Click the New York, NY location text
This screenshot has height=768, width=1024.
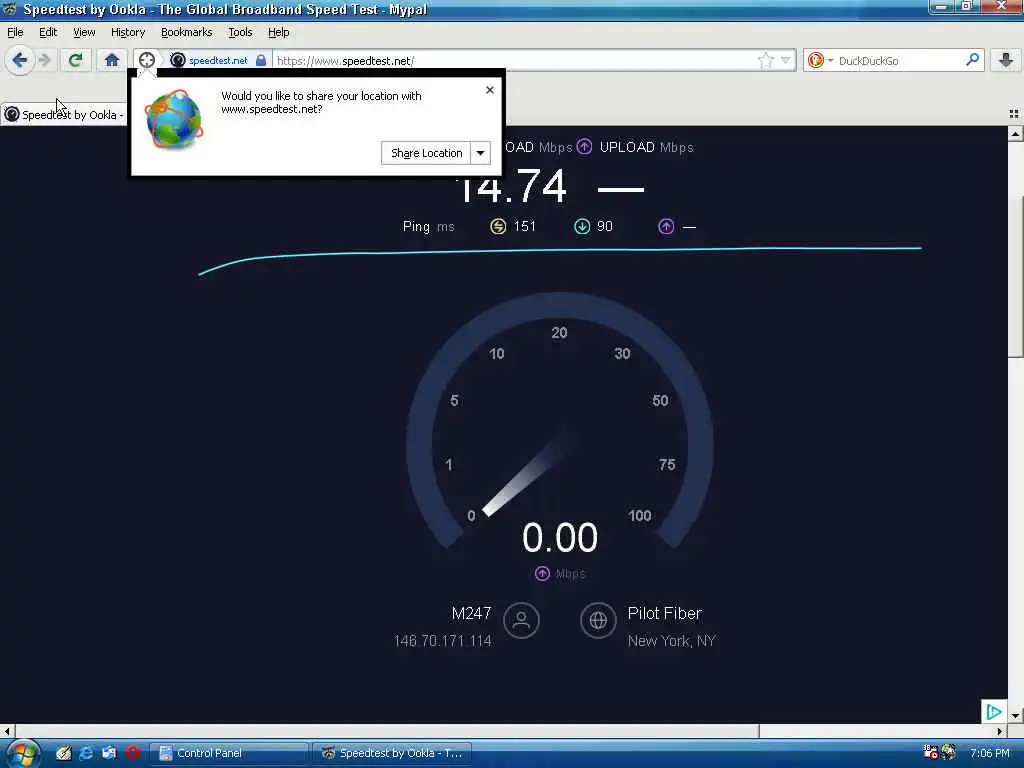(x=671, y=641)
